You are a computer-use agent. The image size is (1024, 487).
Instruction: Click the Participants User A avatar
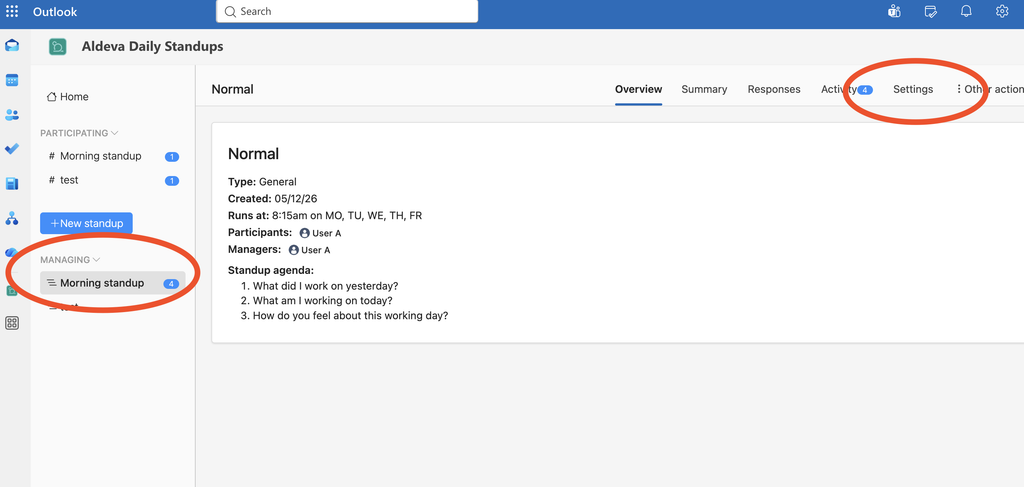304,233
